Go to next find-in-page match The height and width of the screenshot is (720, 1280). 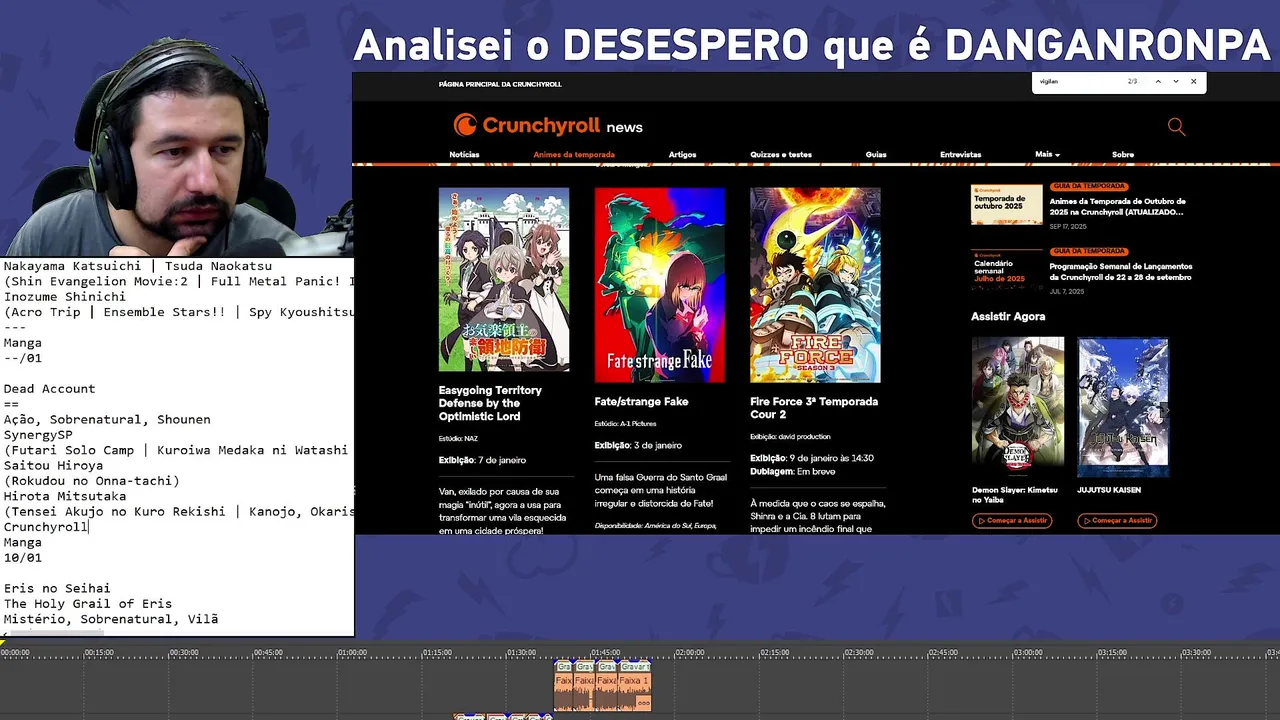pyautogui.click(x=1176, y=81)
